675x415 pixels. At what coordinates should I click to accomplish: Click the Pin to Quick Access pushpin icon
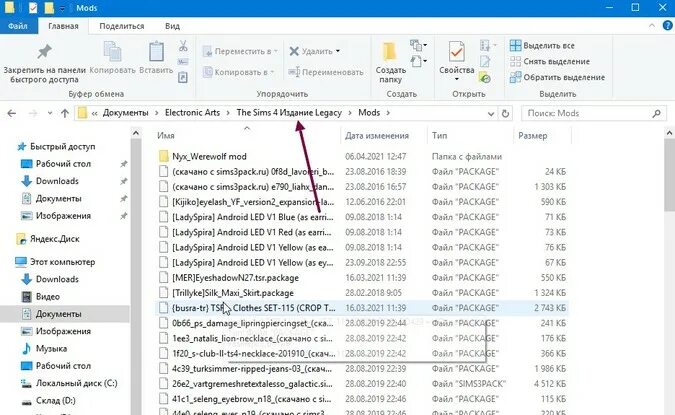coord(44,52)
